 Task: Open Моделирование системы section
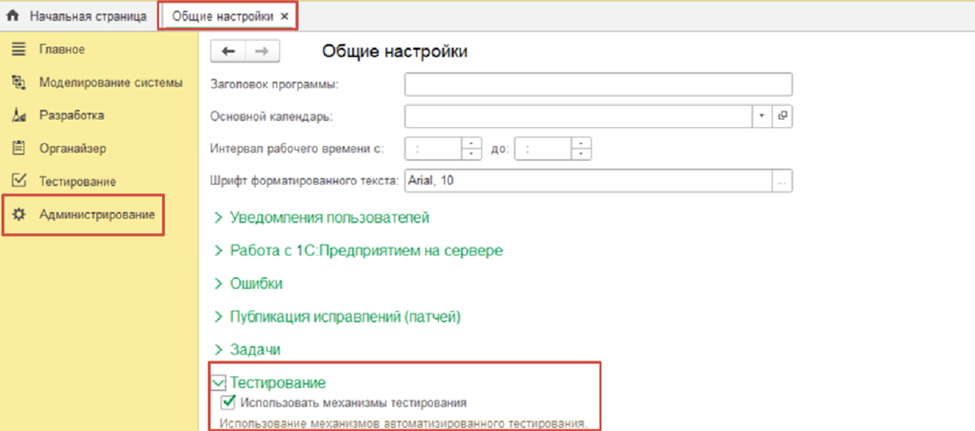pos(110,82)
